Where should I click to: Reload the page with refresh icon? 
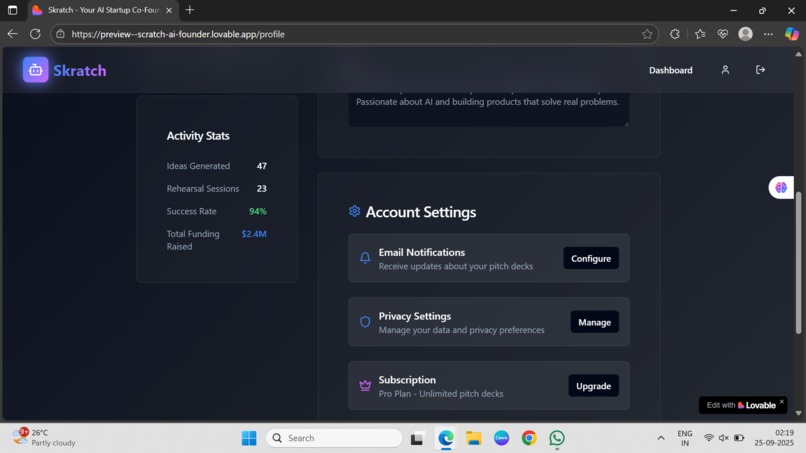click(35, 34)
